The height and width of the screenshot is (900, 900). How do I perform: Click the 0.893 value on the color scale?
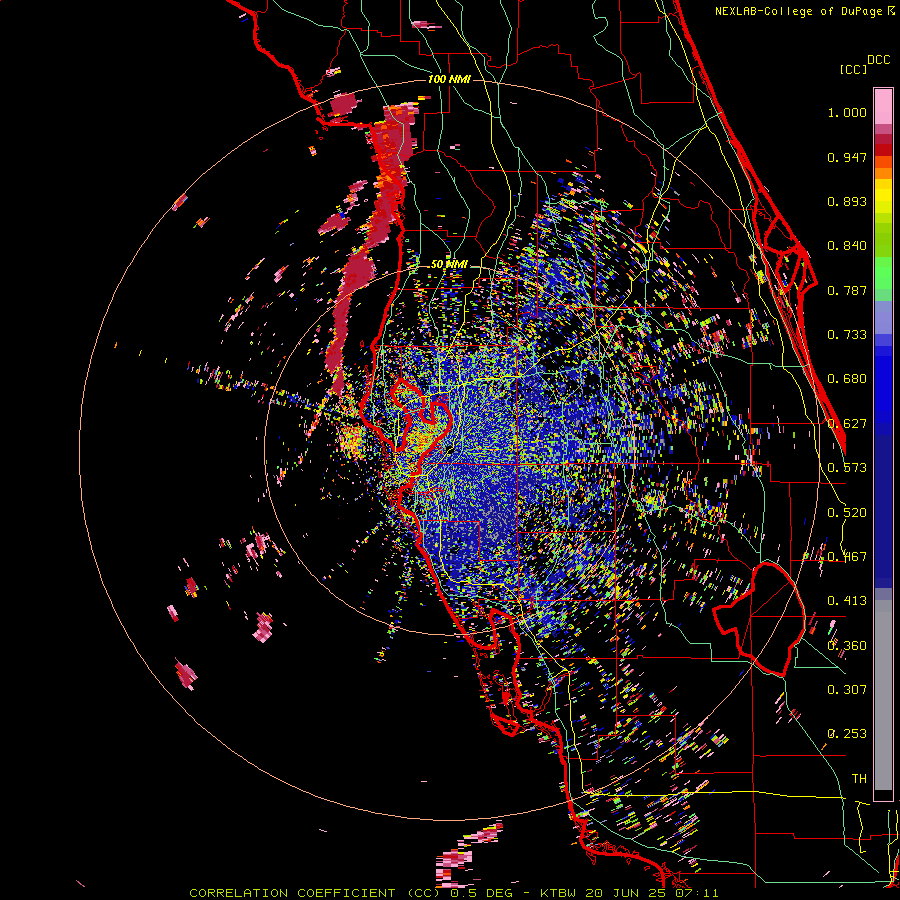pos(847,201)
